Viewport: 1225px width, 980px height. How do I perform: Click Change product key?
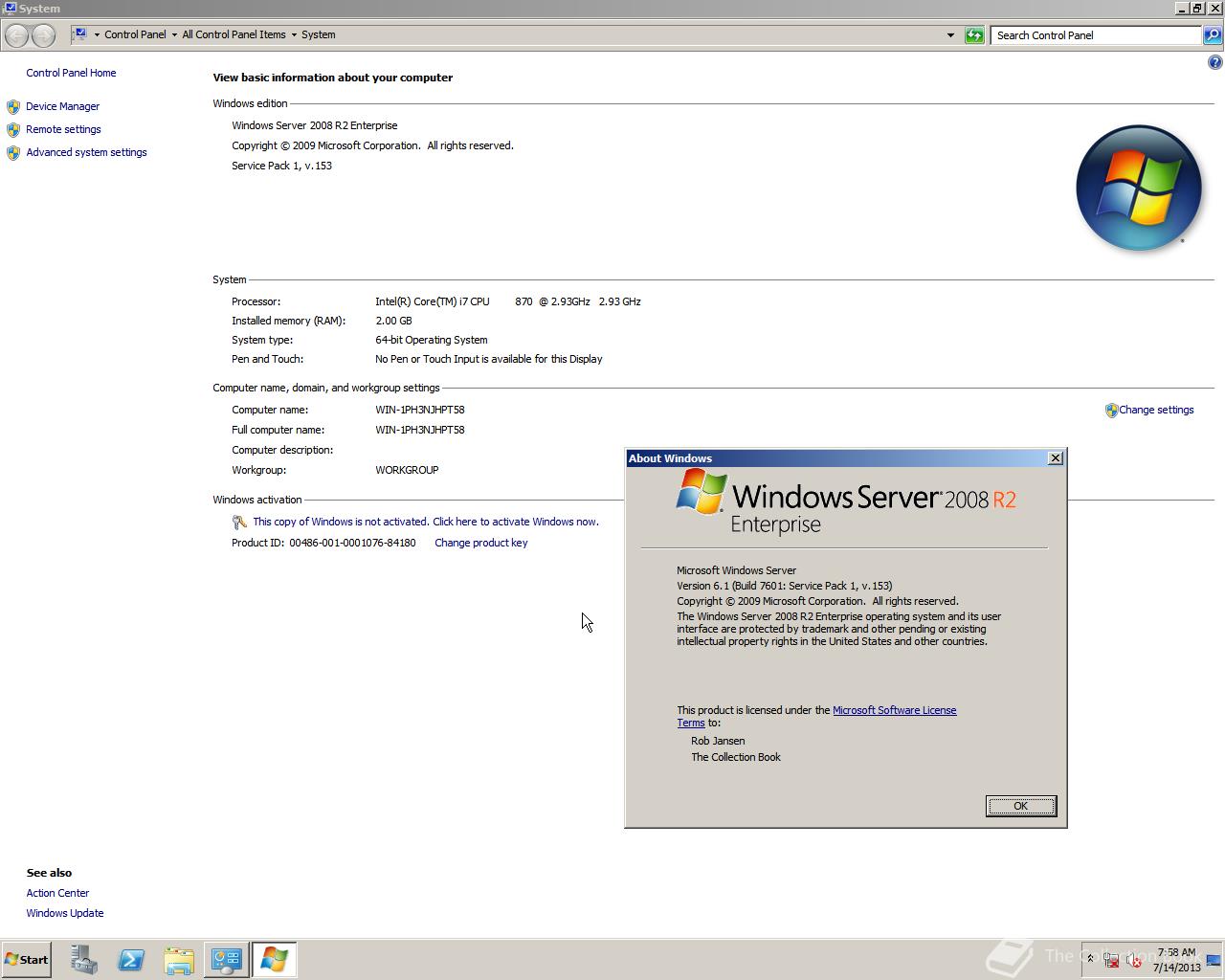click(x=481, y=543)
